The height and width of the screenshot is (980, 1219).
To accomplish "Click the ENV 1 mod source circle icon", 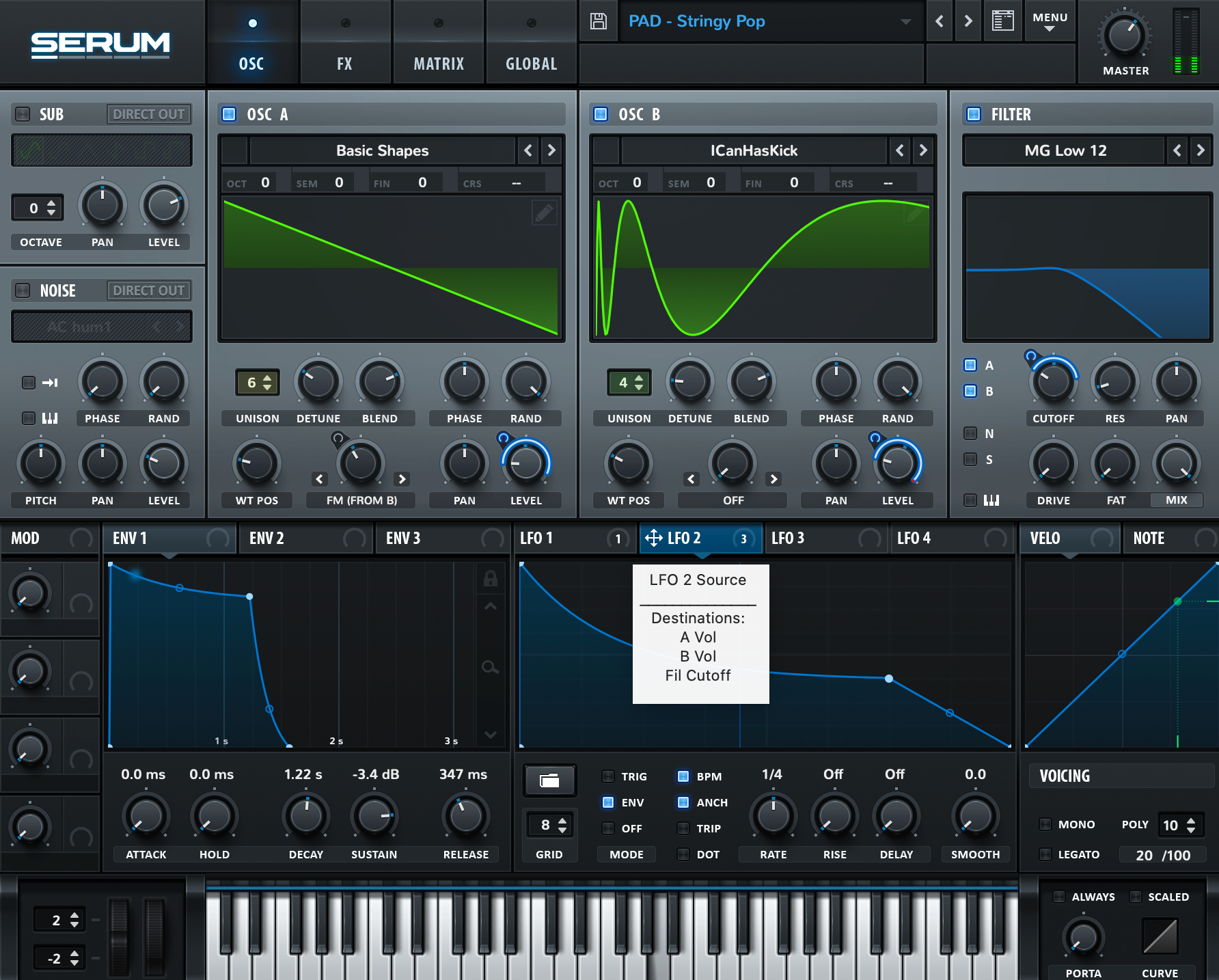I will (218, 539).
